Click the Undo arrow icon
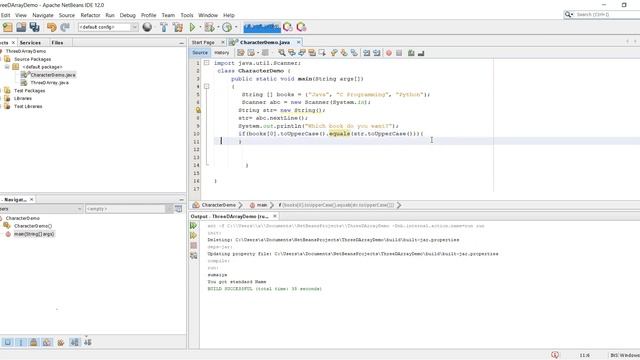This screenshot has height=360, width=640. pos(51,27)
